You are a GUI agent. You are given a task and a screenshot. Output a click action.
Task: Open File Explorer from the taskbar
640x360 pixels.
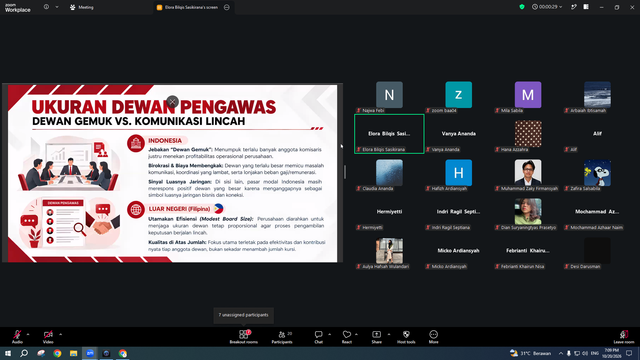point(73,353)
